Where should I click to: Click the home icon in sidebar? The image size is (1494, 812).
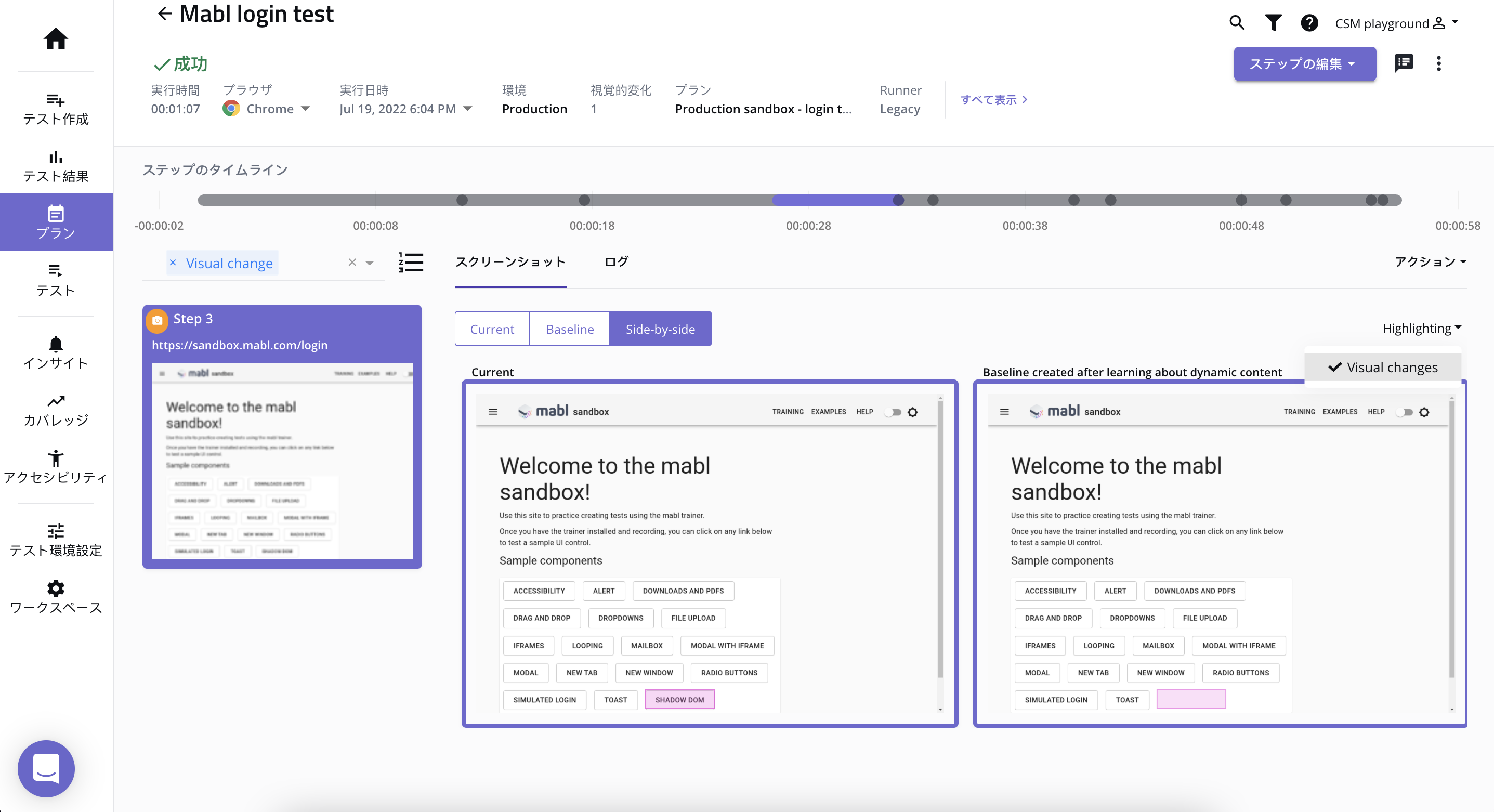pyautogui.click(x=56, y=39)
